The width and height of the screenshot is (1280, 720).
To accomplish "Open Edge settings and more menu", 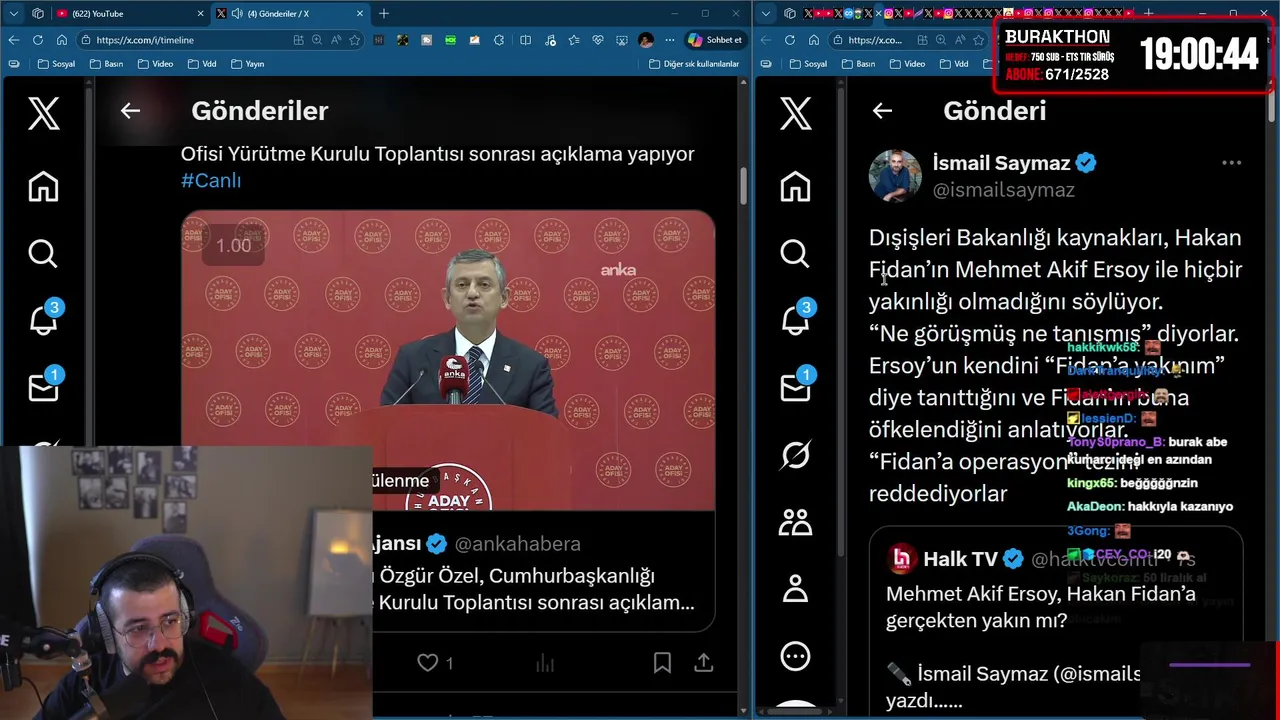I will (x=670, y=40).
